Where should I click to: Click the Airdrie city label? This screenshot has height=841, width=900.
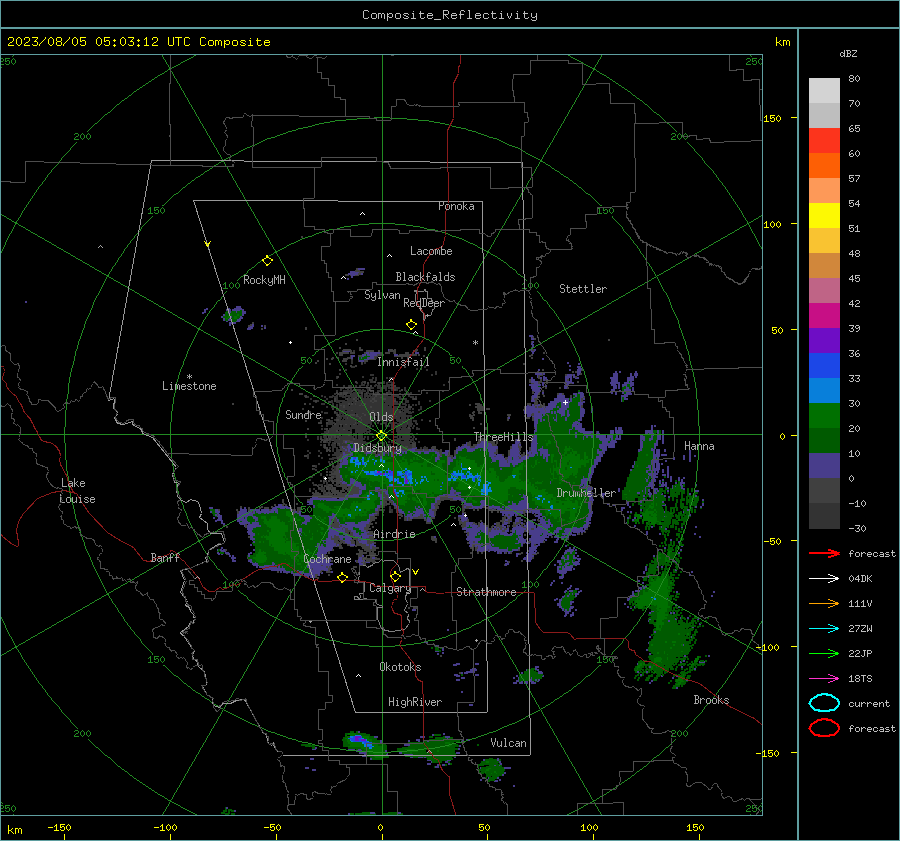point(394,534)
